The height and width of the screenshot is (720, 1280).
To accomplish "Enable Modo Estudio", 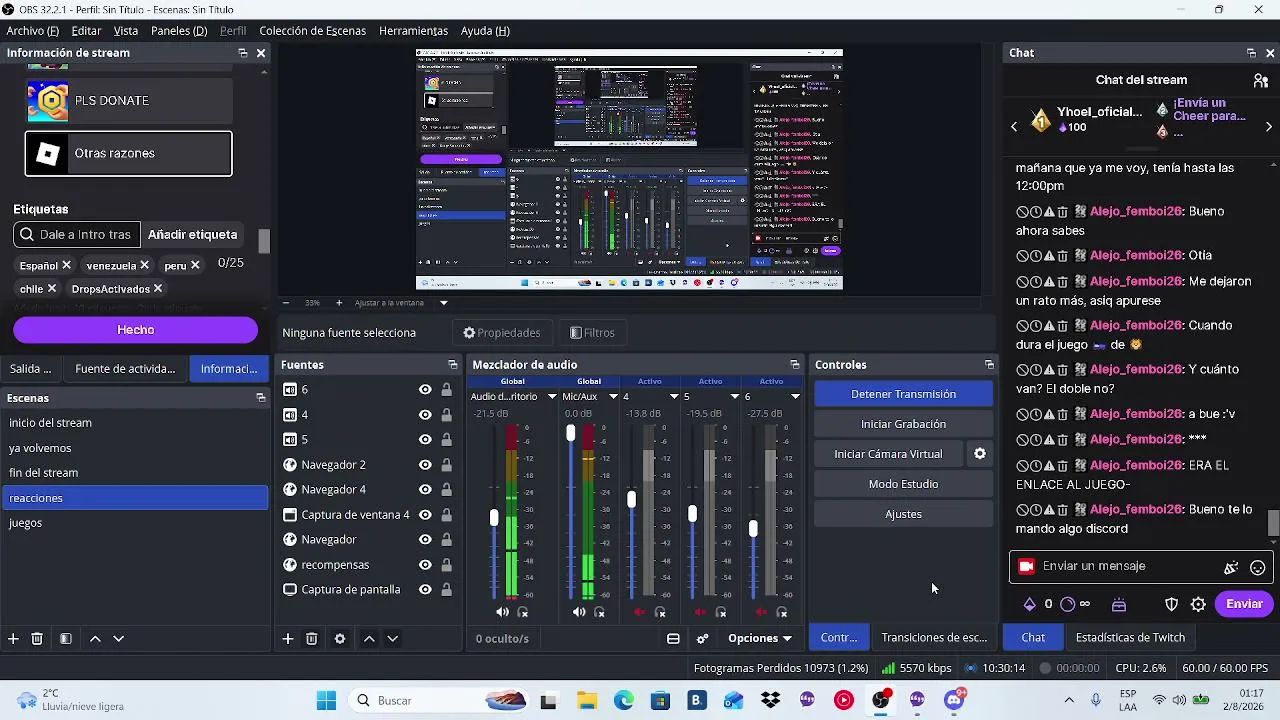I will 904,484.
